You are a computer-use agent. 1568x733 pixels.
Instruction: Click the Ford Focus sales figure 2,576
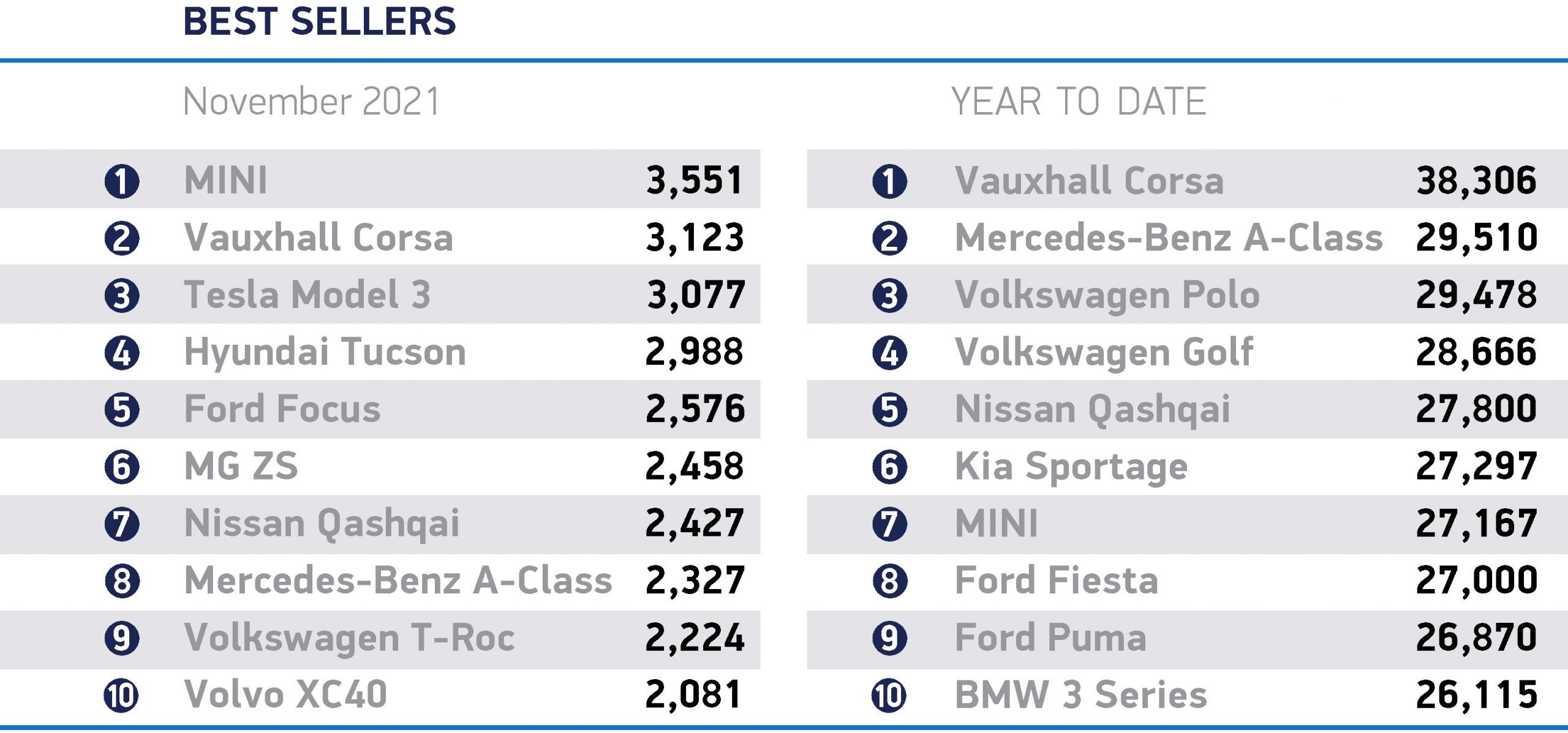point(695,410)
